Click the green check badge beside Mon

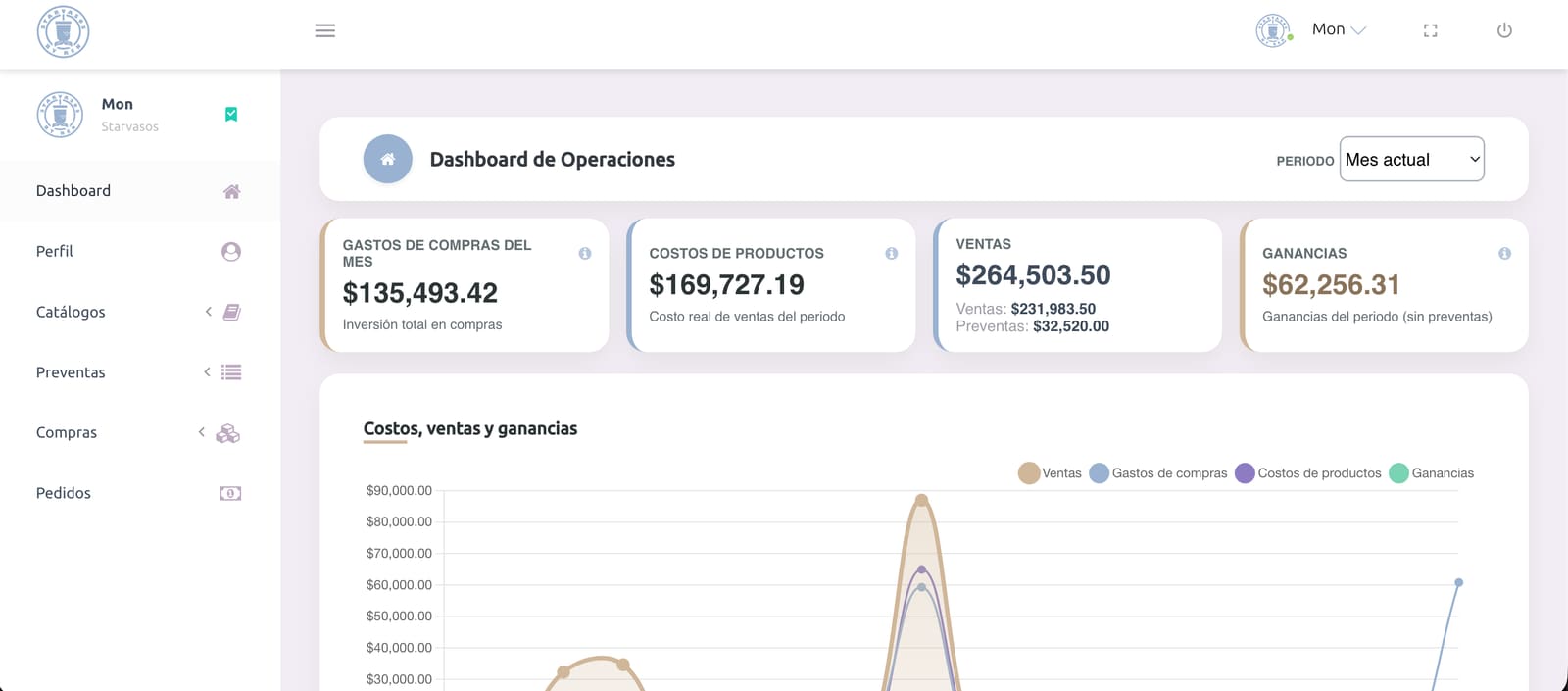[231, 115]
